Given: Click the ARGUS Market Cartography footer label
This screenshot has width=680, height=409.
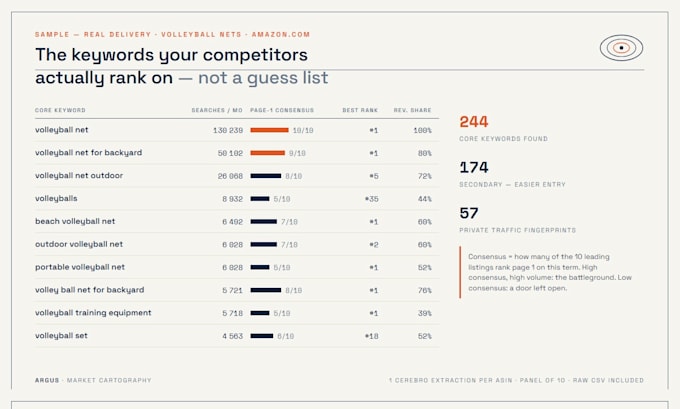Looking at the screenshot, I should point(93,380).
